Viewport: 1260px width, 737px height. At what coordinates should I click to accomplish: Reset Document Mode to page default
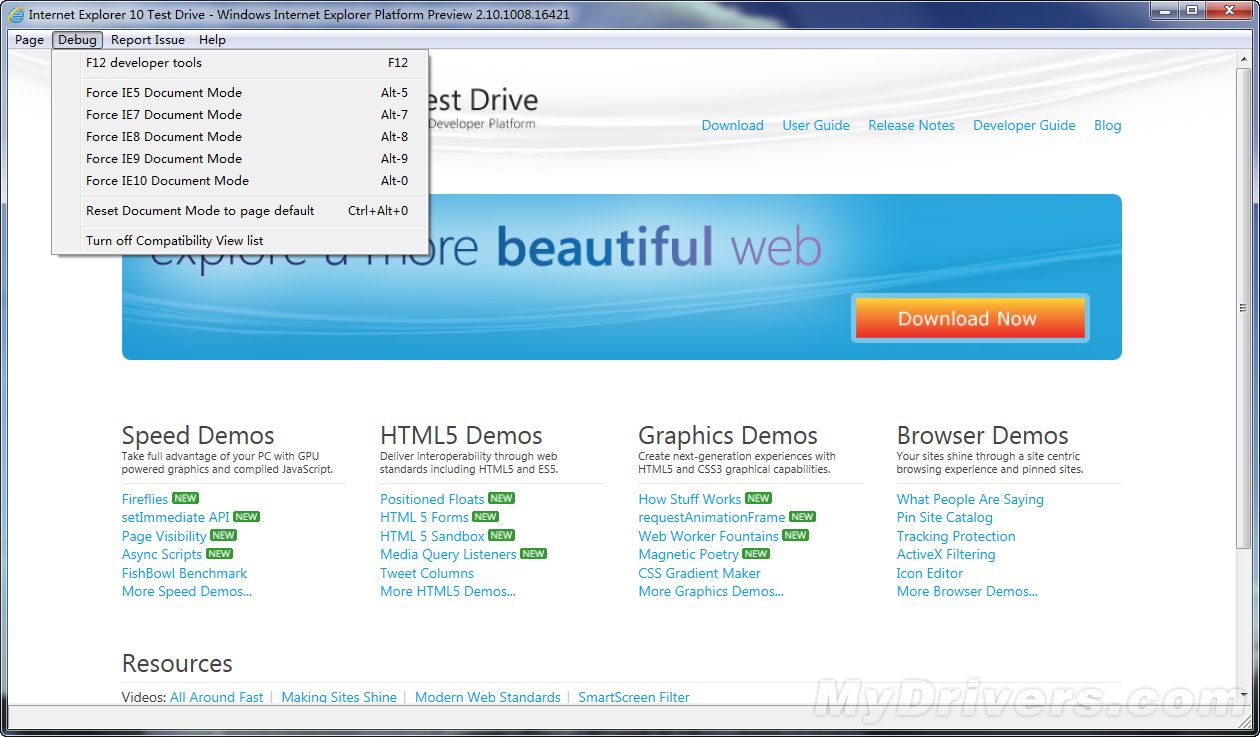point(200,211)
